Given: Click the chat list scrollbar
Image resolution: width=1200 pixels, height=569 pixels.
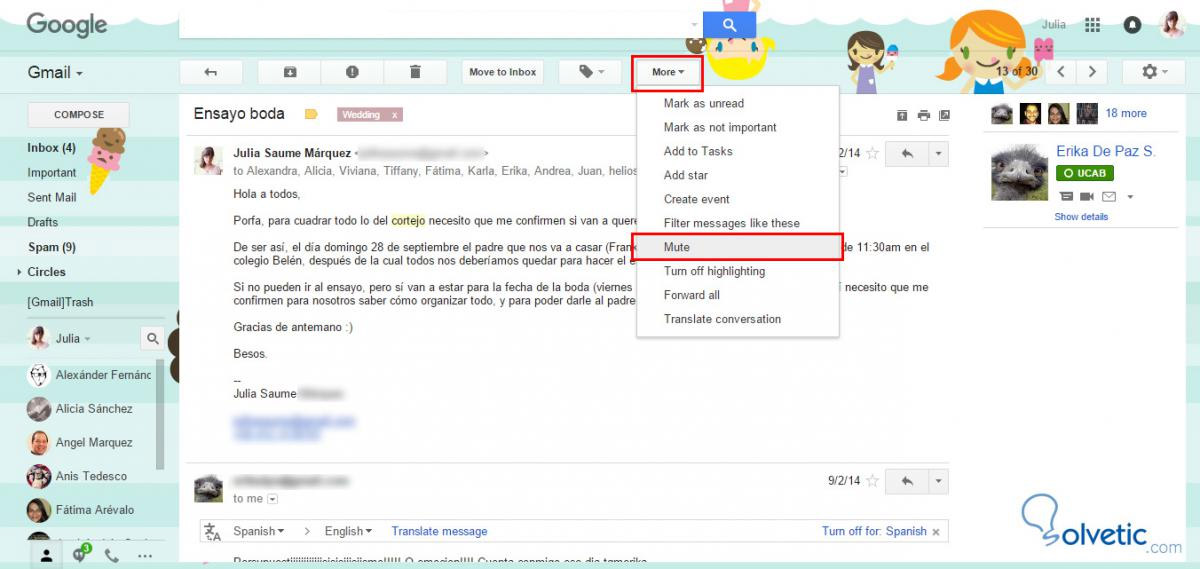Looking at the screenshot, I should 160,415.
